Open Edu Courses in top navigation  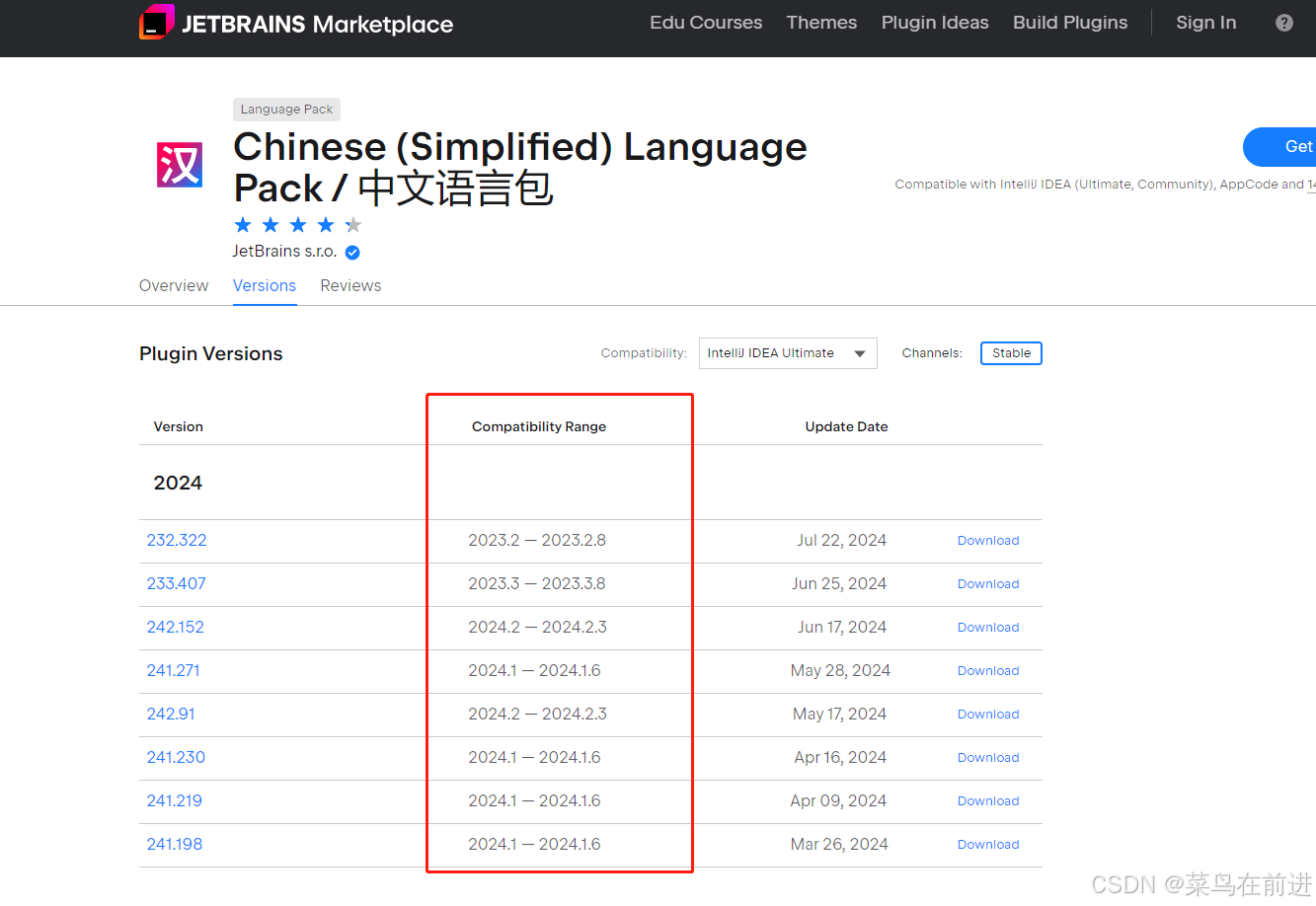706,23
